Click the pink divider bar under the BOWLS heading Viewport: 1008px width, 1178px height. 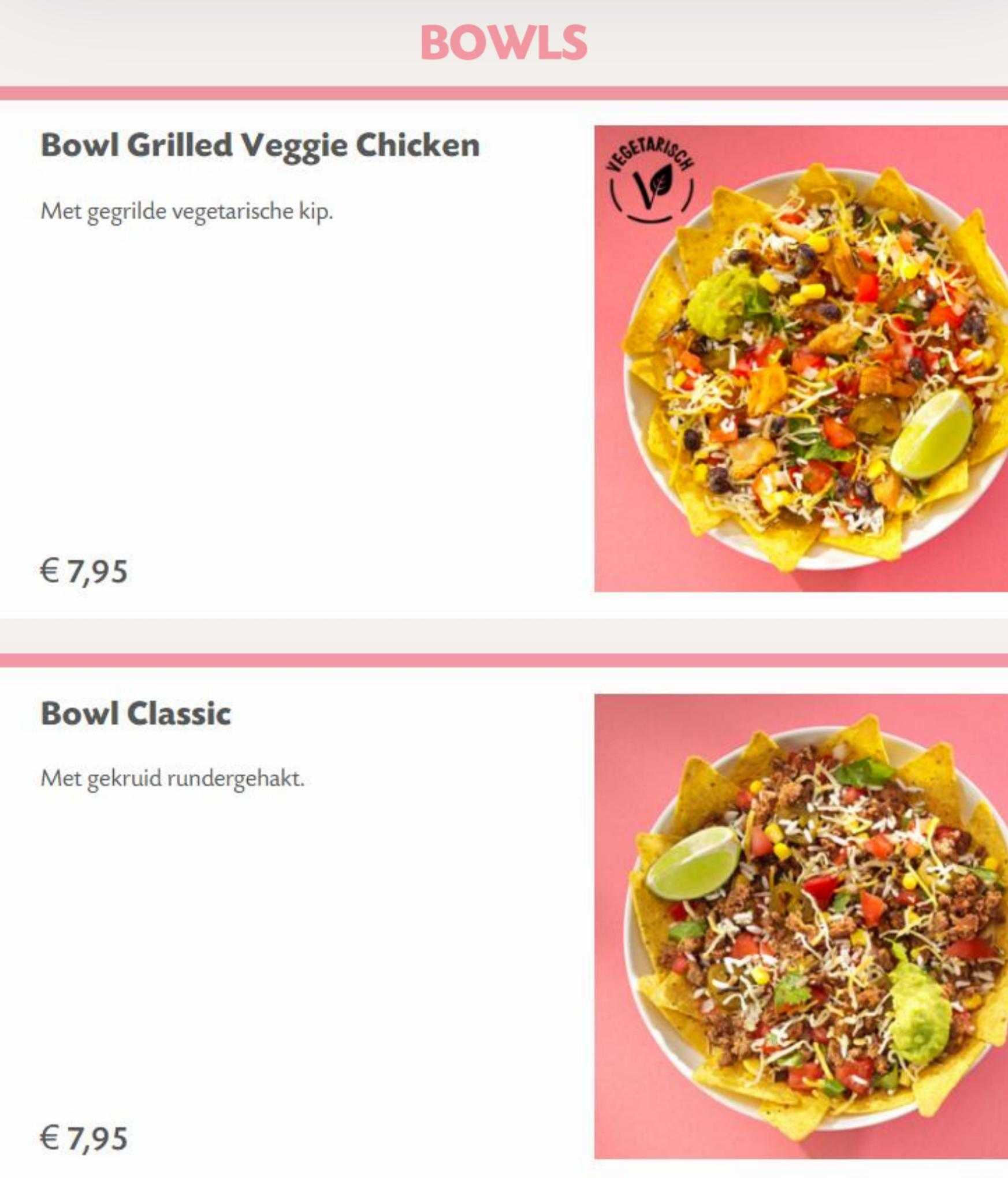[x=504, y=94]
